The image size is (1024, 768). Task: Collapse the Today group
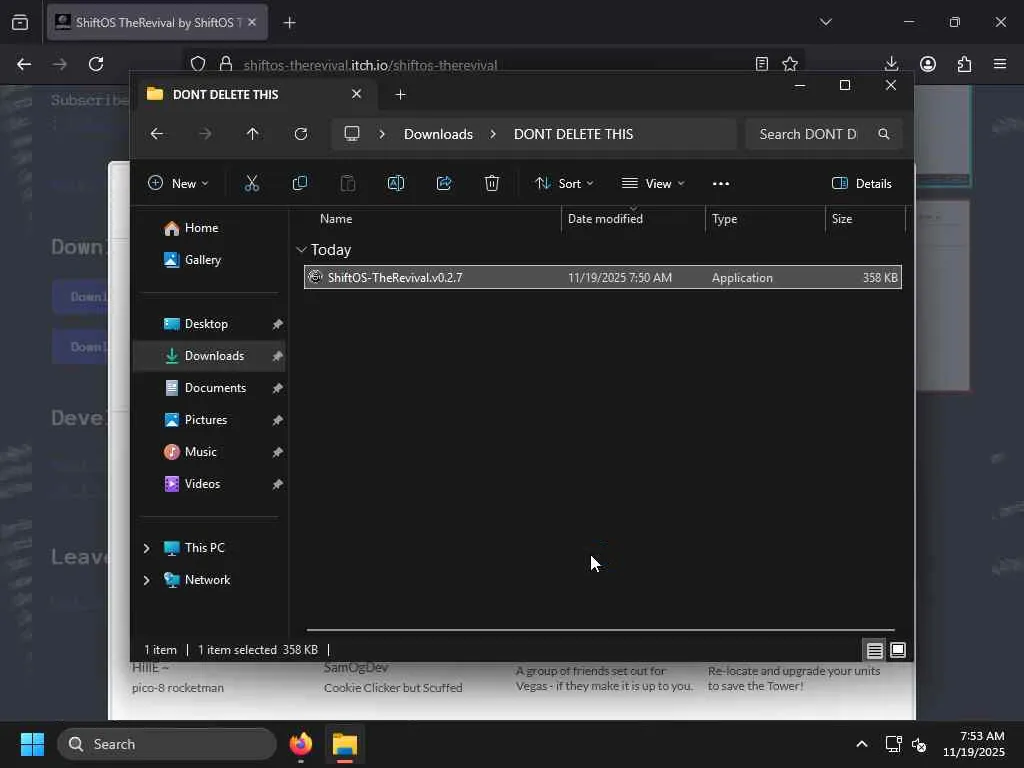[x=301, y=249]
